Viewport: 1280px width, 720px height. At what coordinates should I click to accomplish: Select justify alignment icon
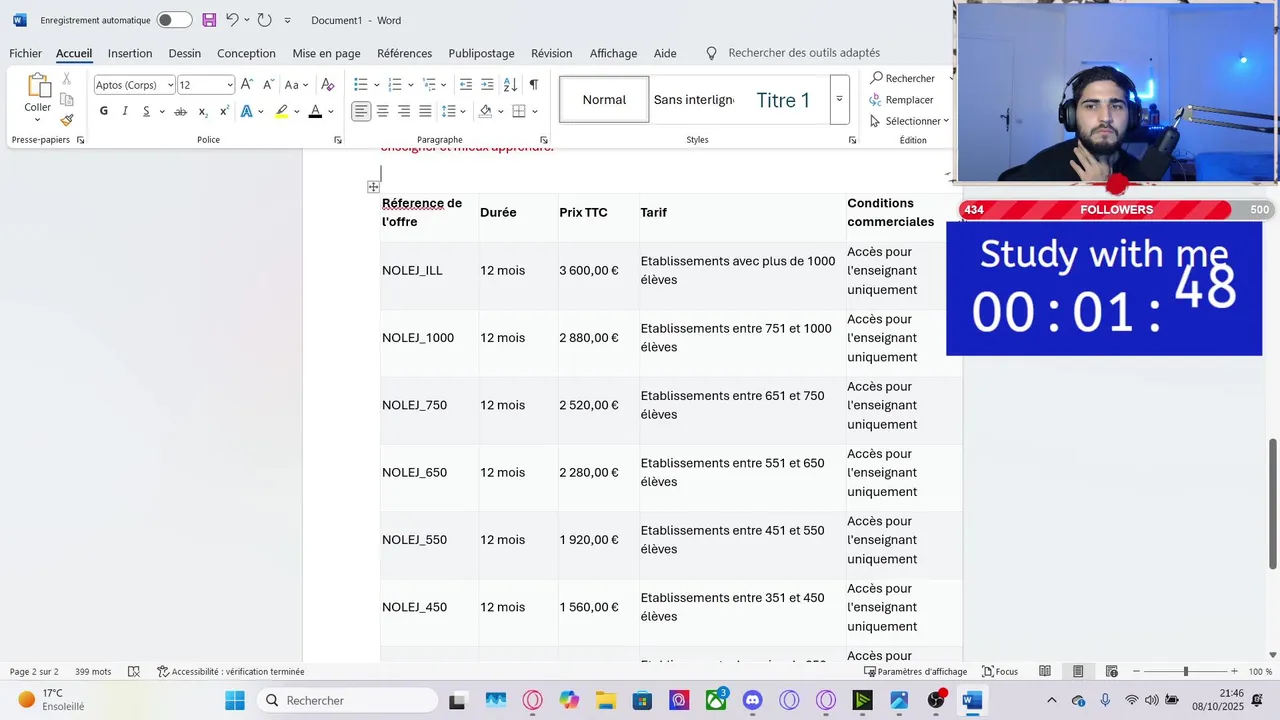click(x=425, y=111)
